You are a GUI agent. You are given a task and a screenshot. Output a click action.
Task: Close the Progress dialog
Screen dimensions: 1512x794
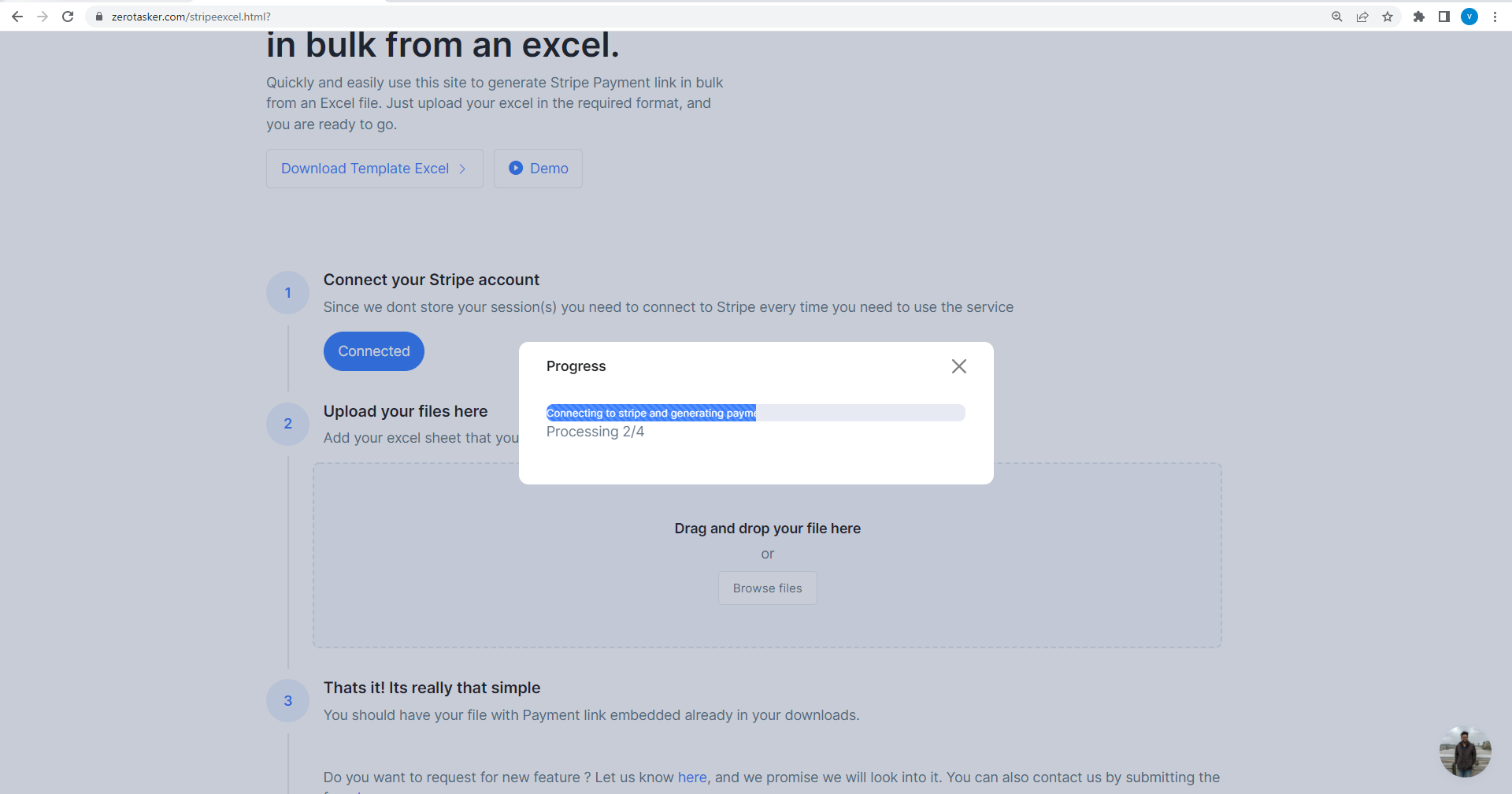coord(958,365)
